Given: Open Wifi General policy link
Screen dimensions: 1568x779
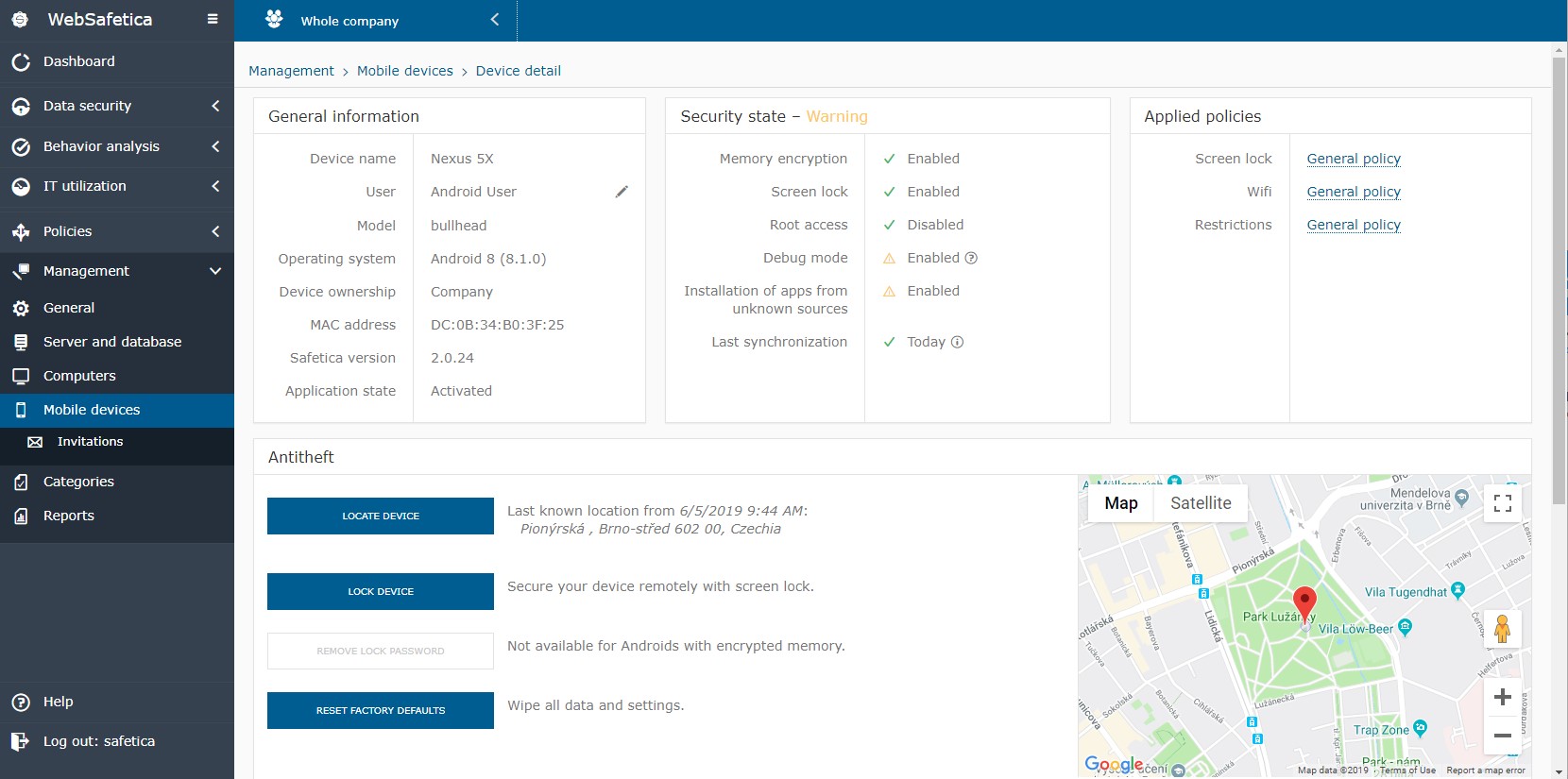Looking at the screenshot, I should tap(1354, 192).
